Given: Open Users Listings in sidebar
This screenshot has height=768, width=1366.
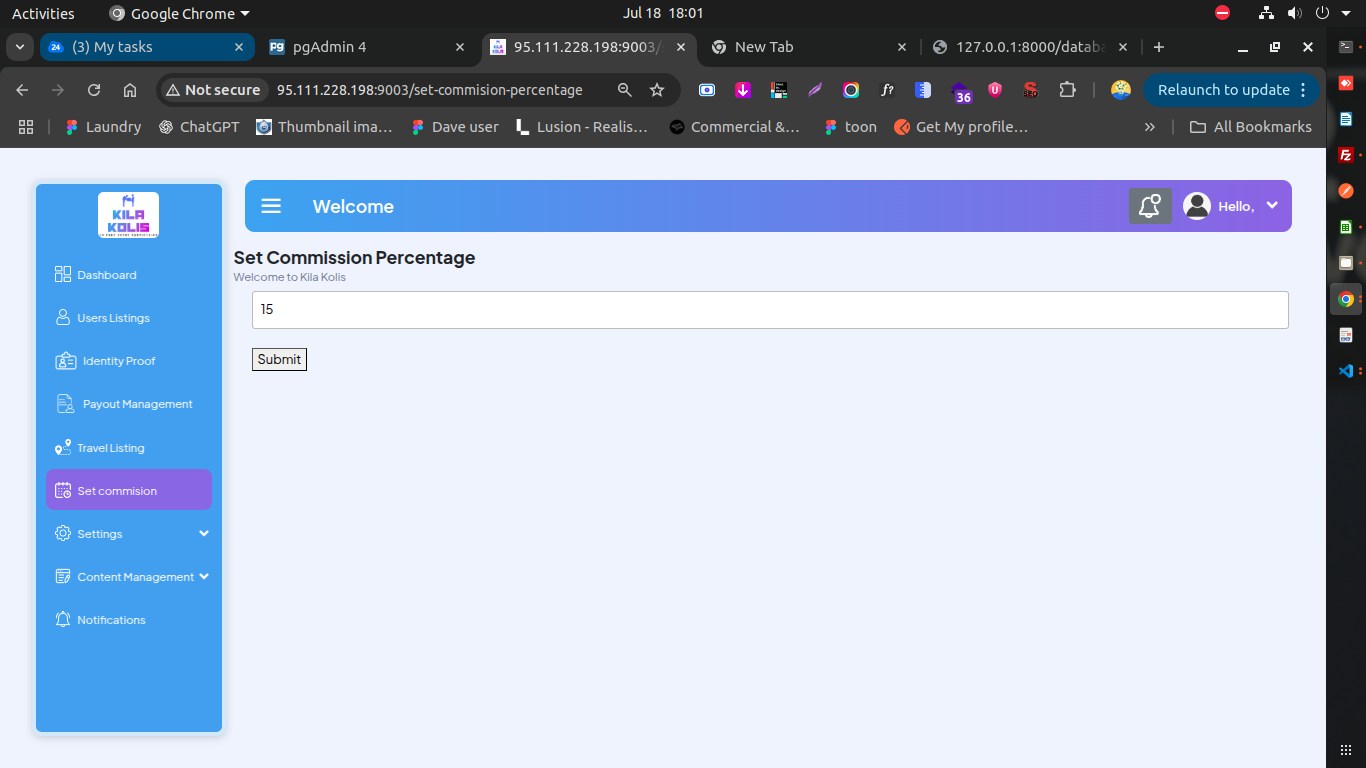Looking at the screenshot, I should click(113, 318).
